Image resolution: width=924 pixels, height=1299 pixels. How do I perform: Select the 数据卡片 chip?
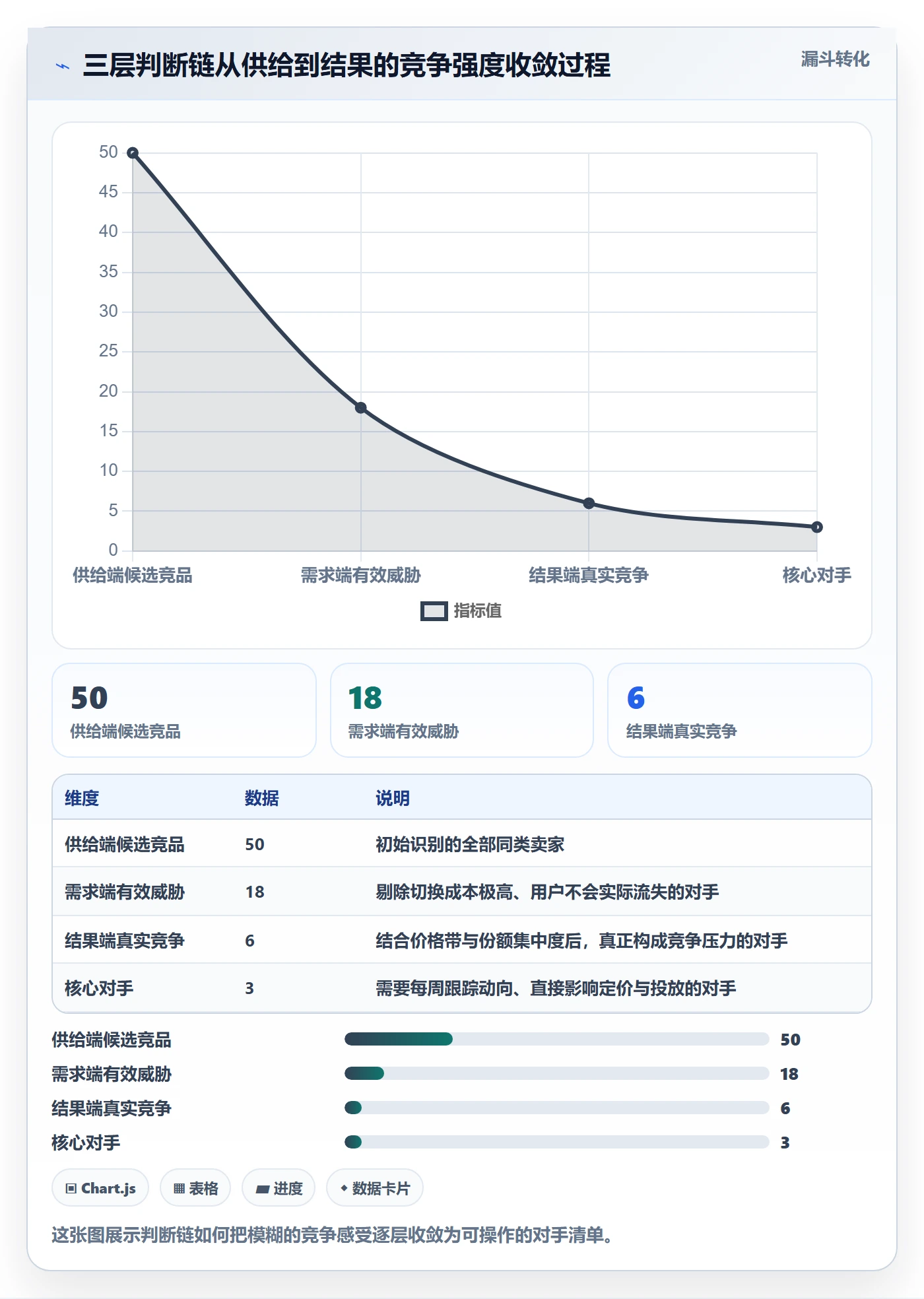pyautogui.click(x=375, y=1188)
